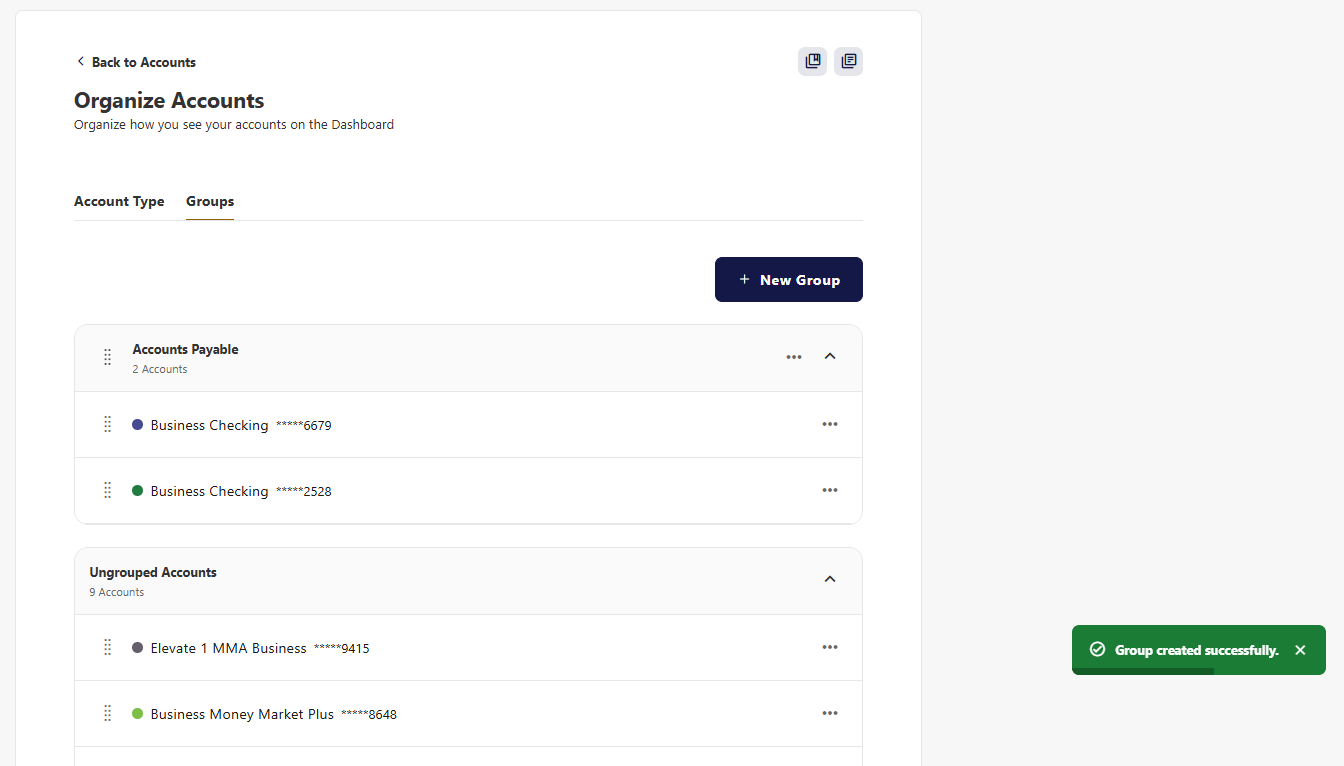Click drag handle for Business Money Market Plus
This screenshot has width=1344, height=766.
[107, 713]
